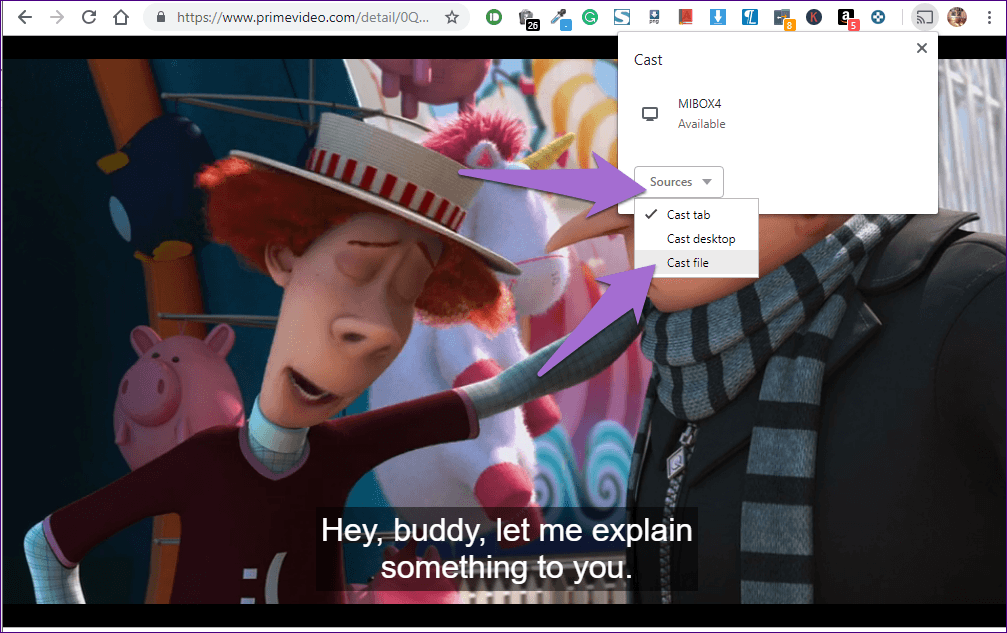The image size is (1007, 633).
Task: Choose Cast desktop from the sources list
Action: pos(700,239)
